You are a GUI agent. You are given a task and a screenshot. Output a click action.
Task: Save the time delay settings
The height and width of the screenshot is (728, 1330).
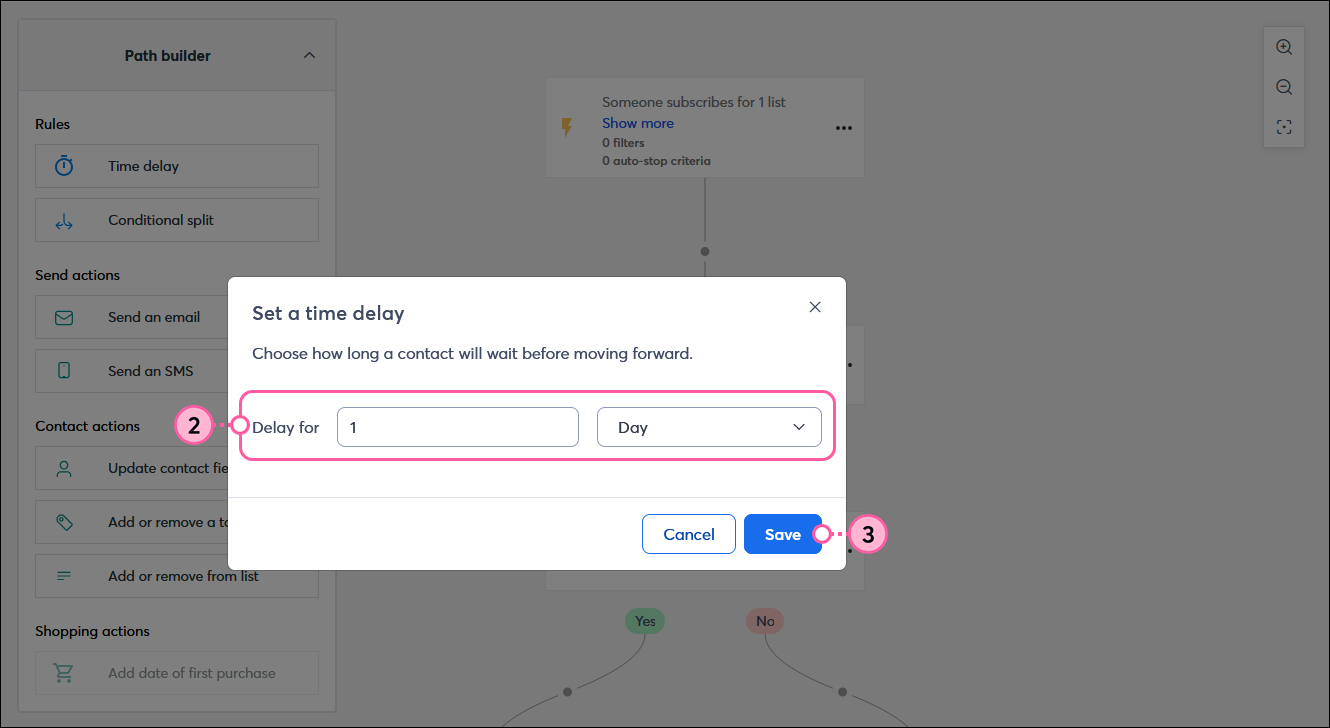[783, 533]
